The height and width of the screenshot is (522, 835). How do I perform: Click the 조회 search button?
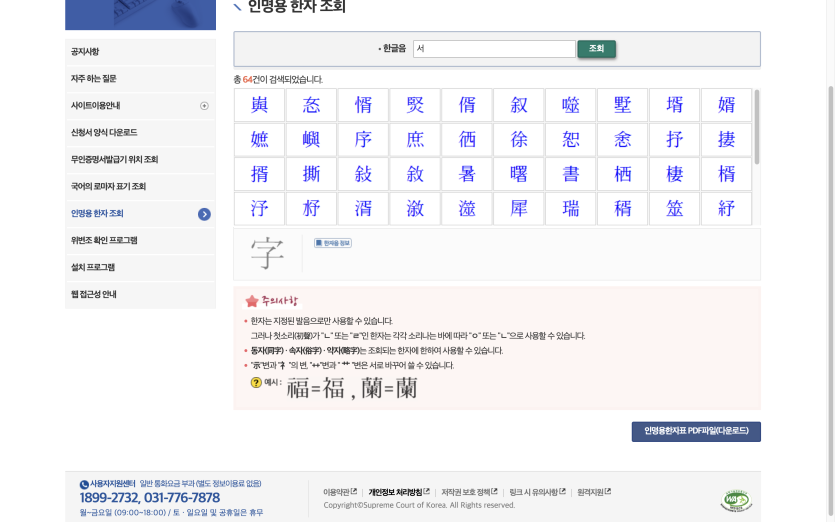(596, 48)
